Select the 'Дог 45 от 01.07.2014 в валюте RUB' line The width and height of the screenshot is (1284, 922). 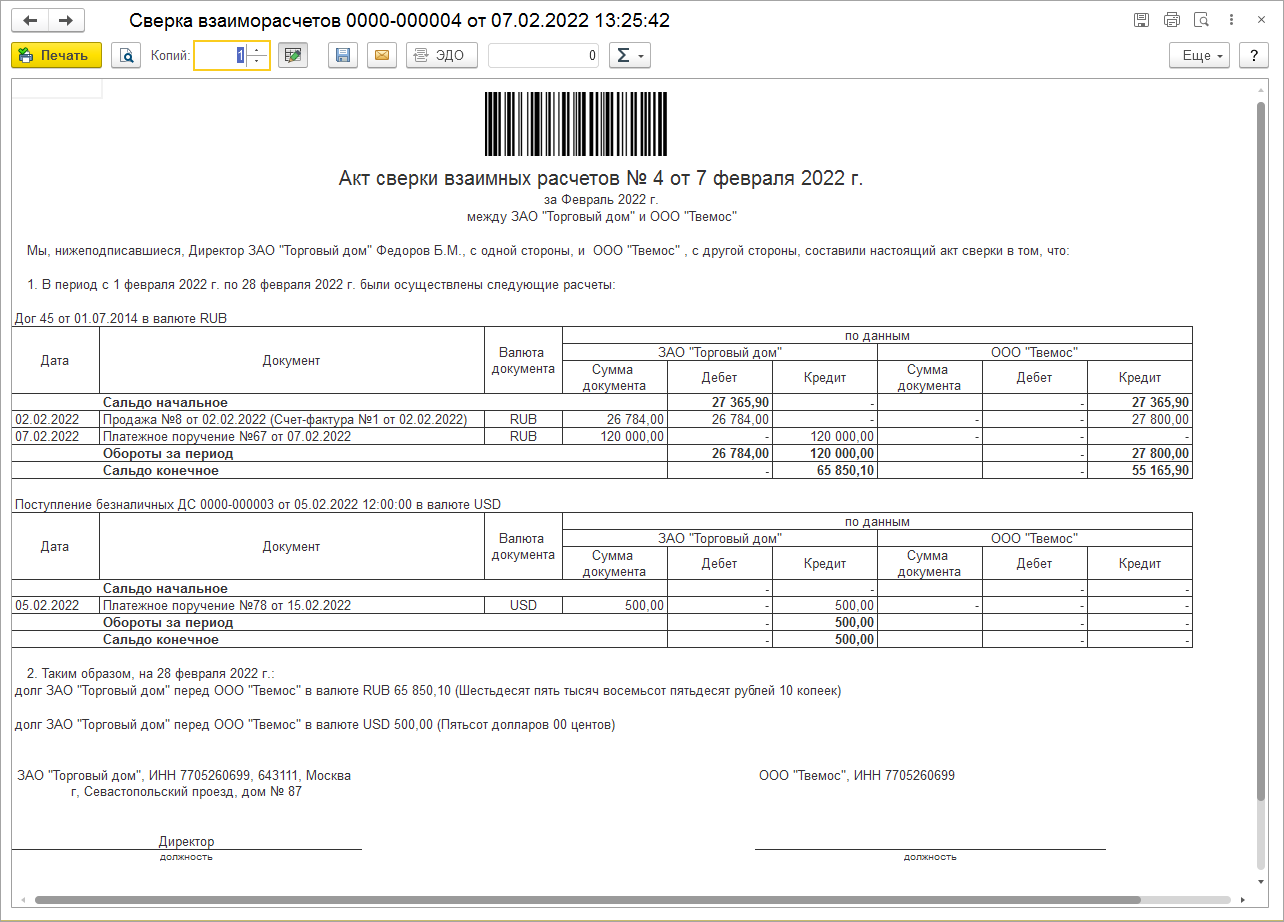(x=121, y=319)
